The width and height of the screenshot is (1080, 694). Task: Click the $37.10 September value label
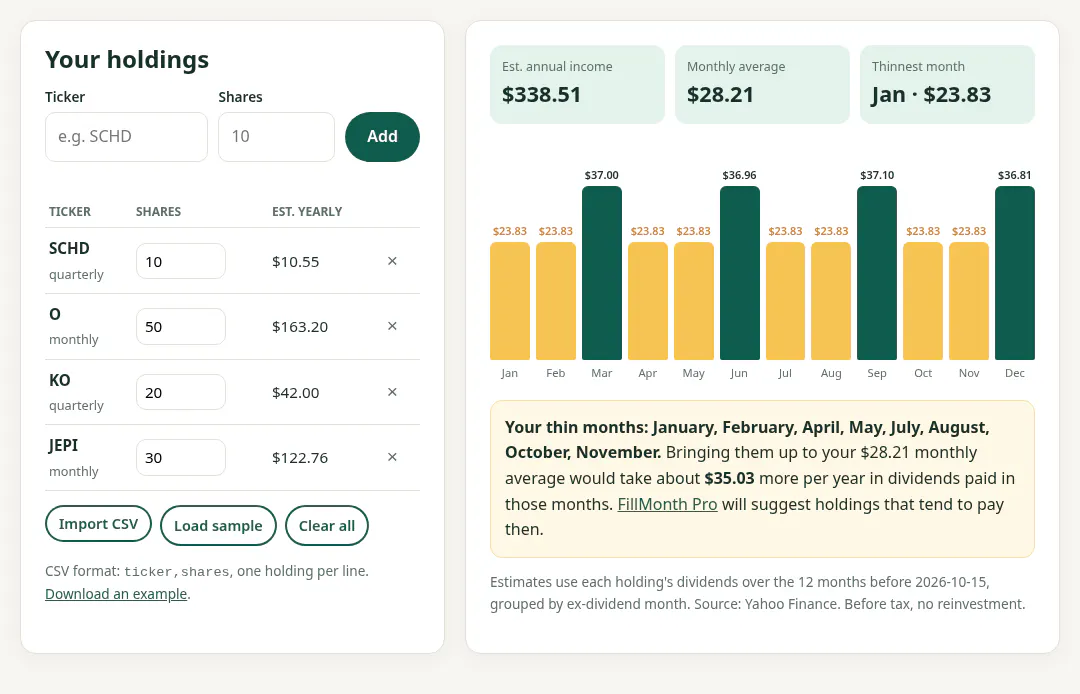(x=877, y=175)
